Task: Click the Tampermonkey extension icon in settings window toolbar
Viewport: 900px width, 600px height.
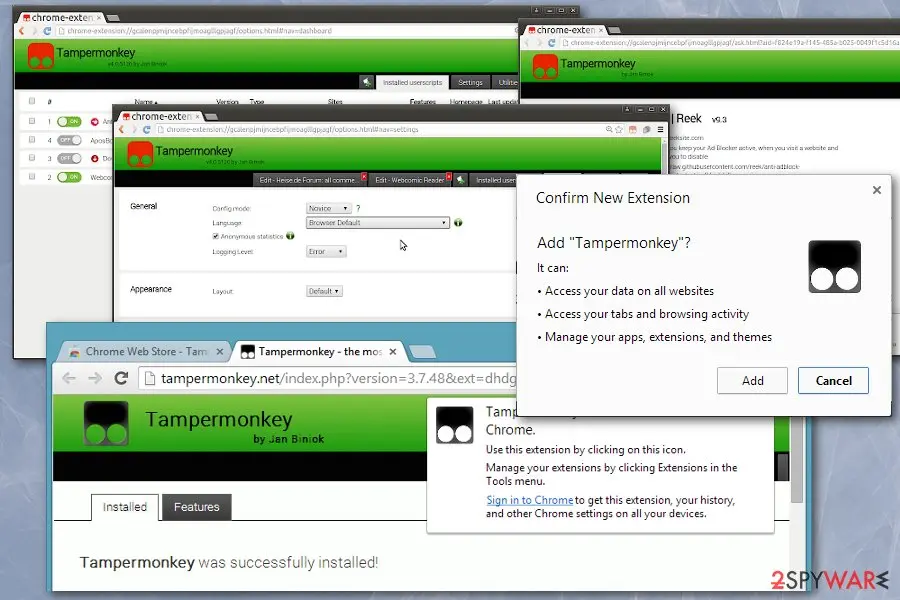Action: [633, 130]
